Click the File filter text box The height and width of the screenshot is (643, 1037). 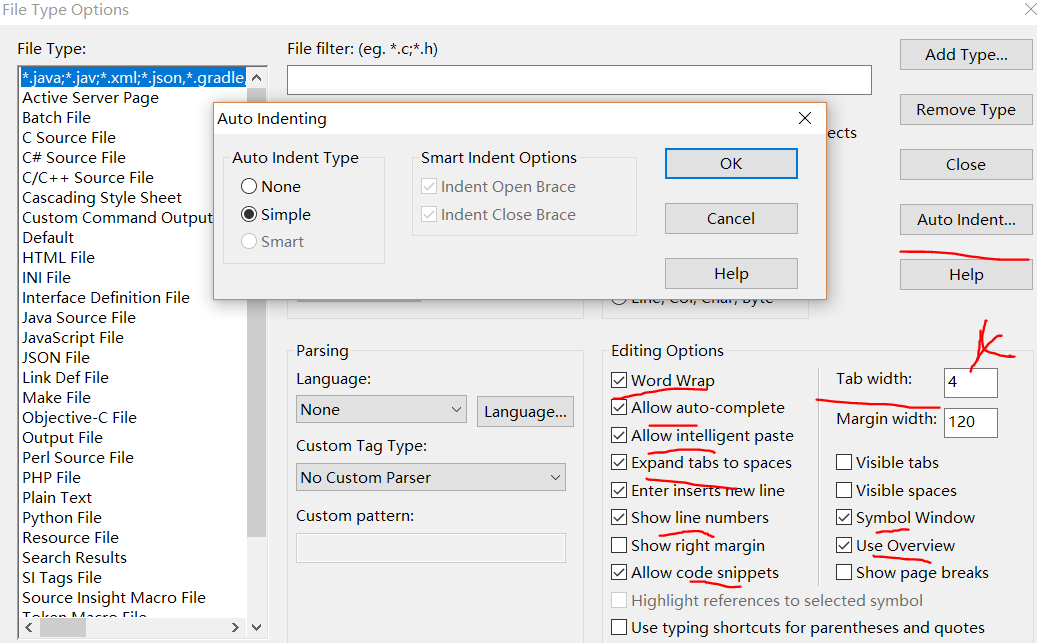click(x=579, y=80)
